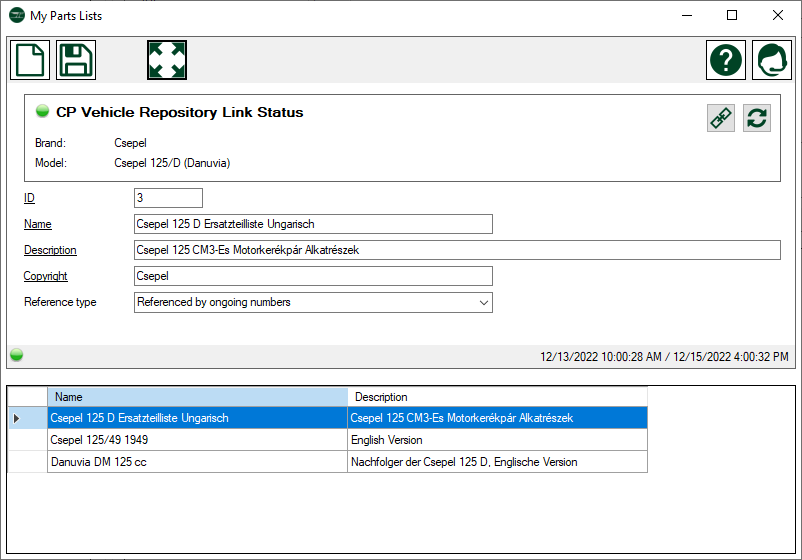Open help with the question mark icon
The image size is (802, 560).
(x=726, y=60)
